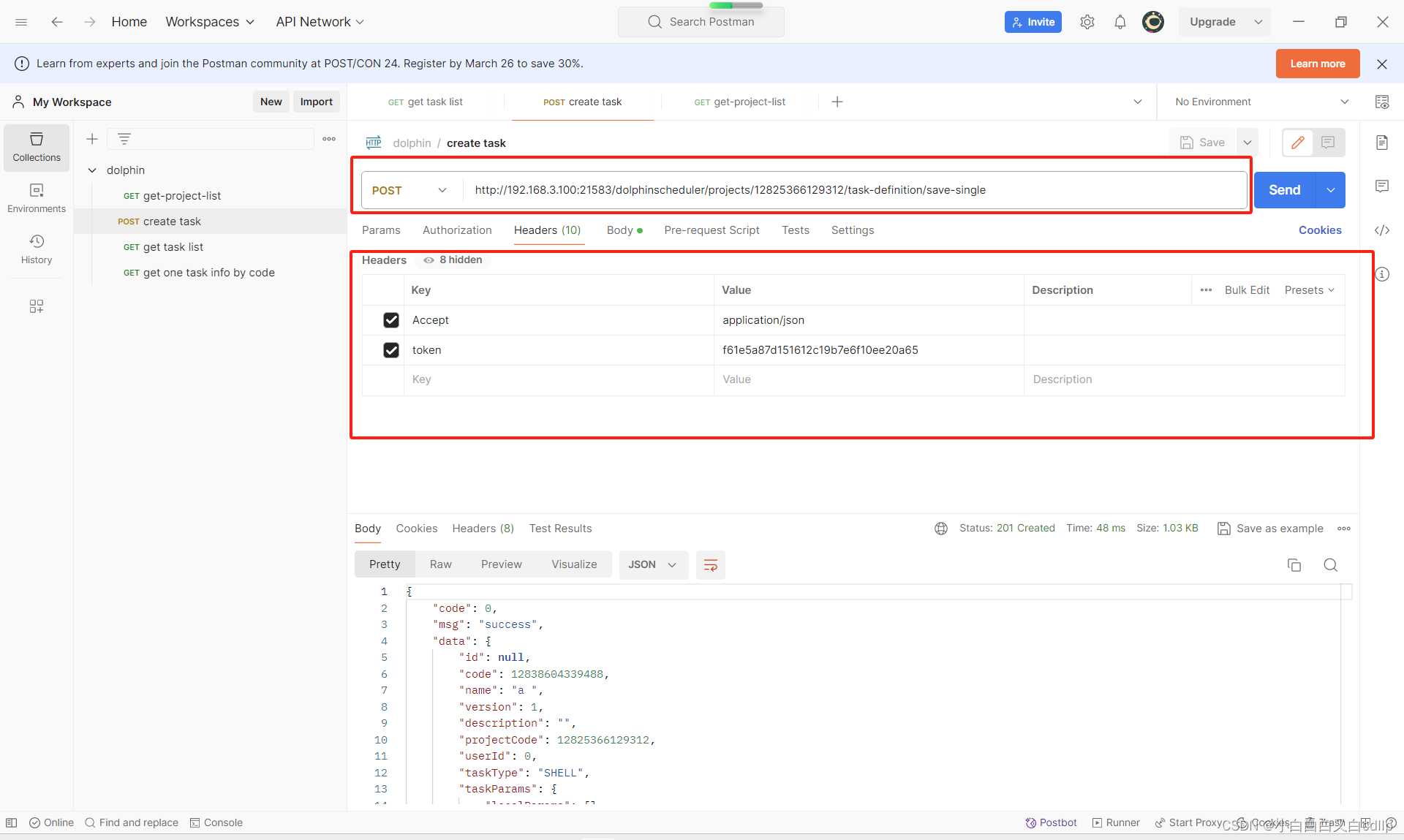Search within the response body

pyautogui.click(x=1331, y=565)
